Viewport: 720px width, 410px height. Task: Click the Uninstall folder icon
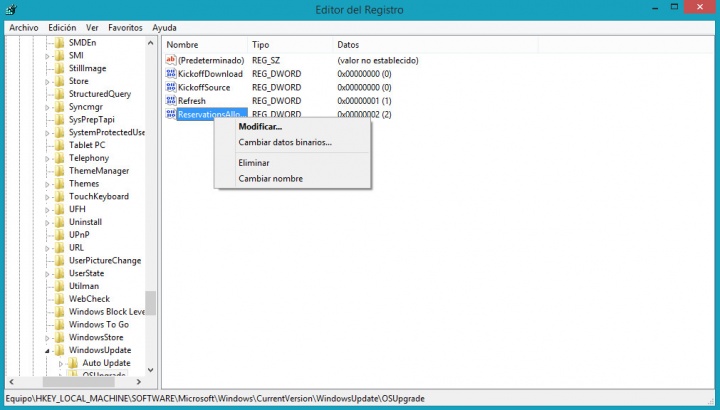point(60,222)
